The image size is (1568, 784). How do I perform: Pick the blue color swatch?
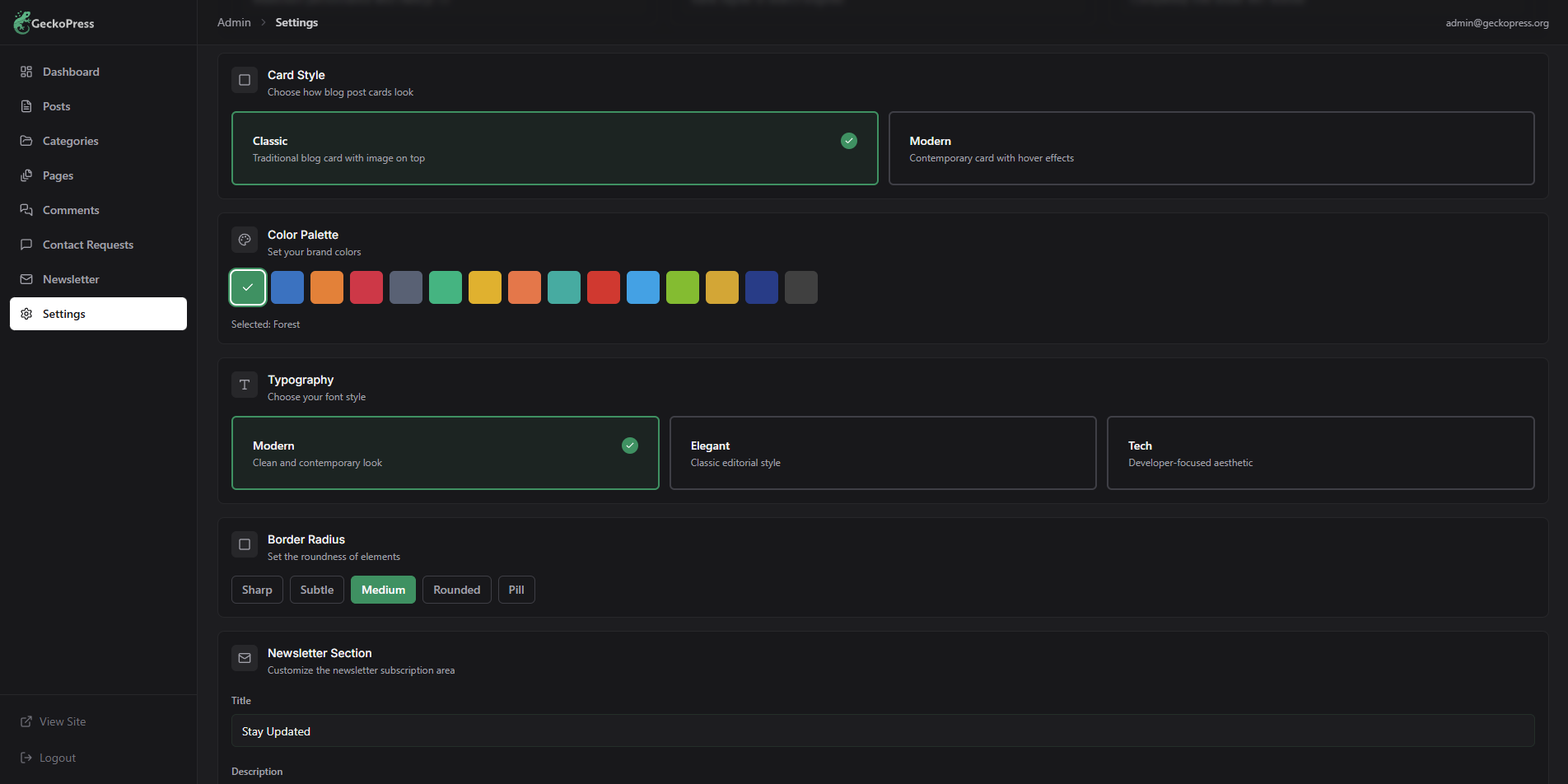[287, 287]
